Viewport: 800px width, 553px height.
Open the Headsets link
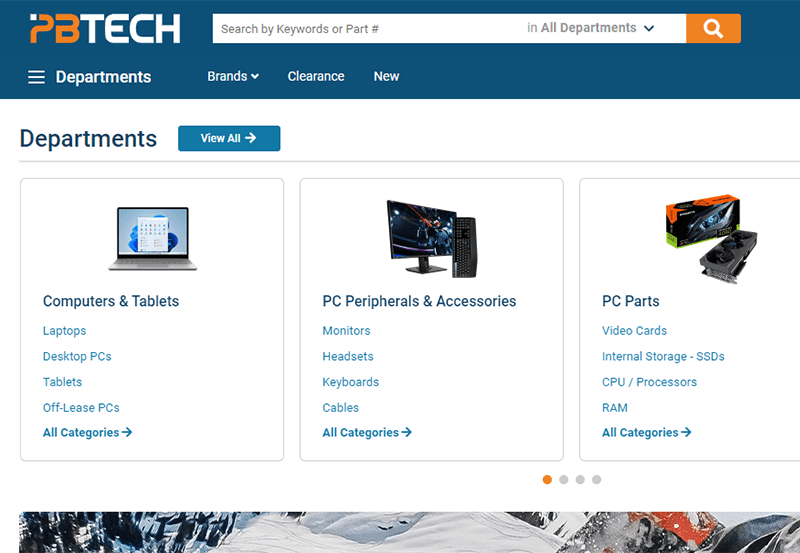tap(348, 356)
